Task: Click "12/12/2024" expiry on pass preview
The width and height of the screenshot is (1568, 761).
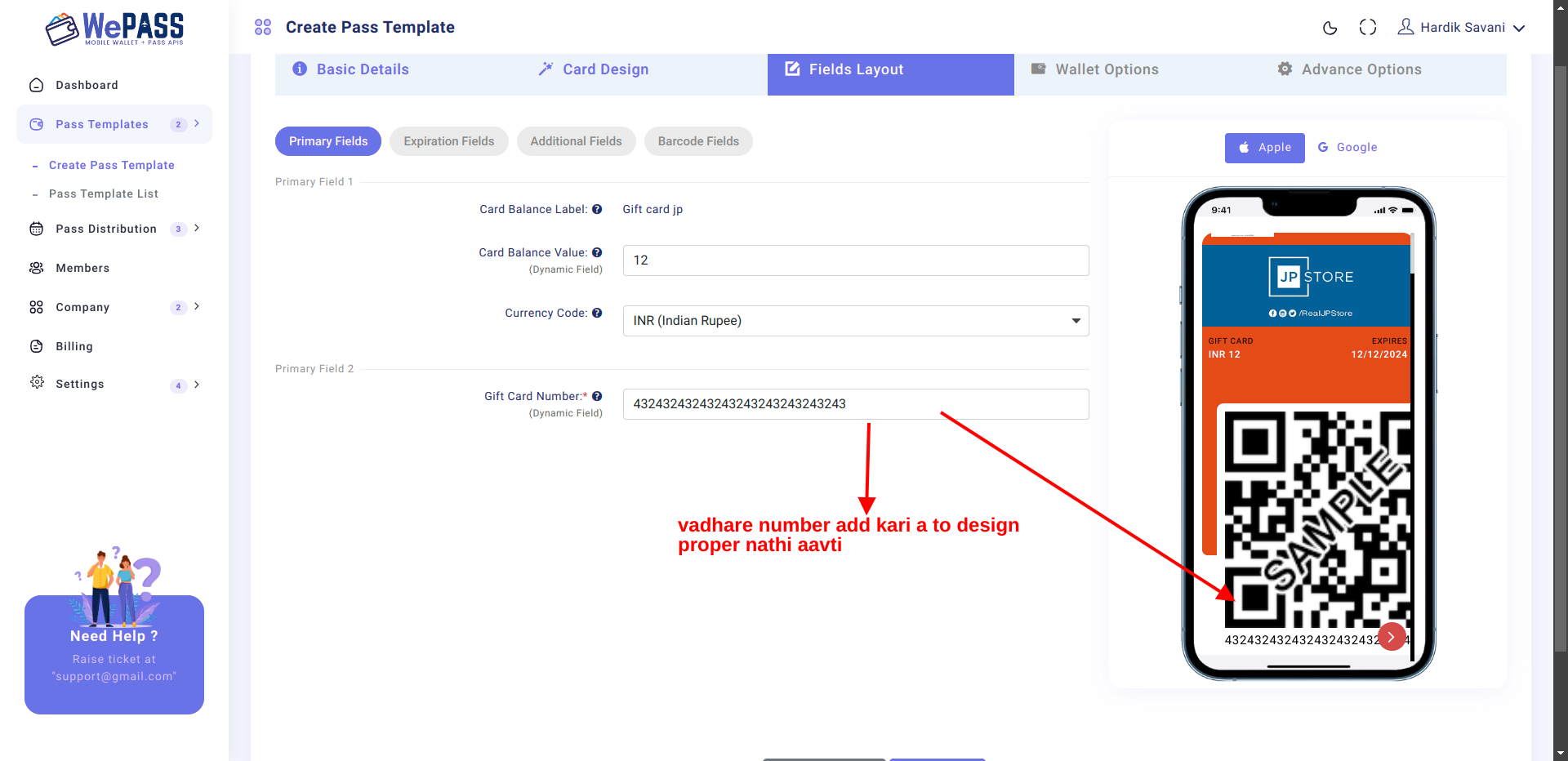Action: [1379, 354]
